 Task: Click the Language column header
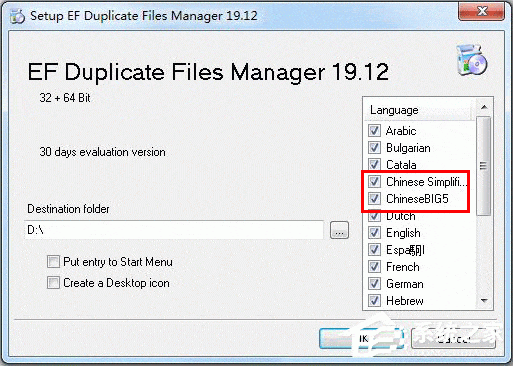tap(420, 110)
